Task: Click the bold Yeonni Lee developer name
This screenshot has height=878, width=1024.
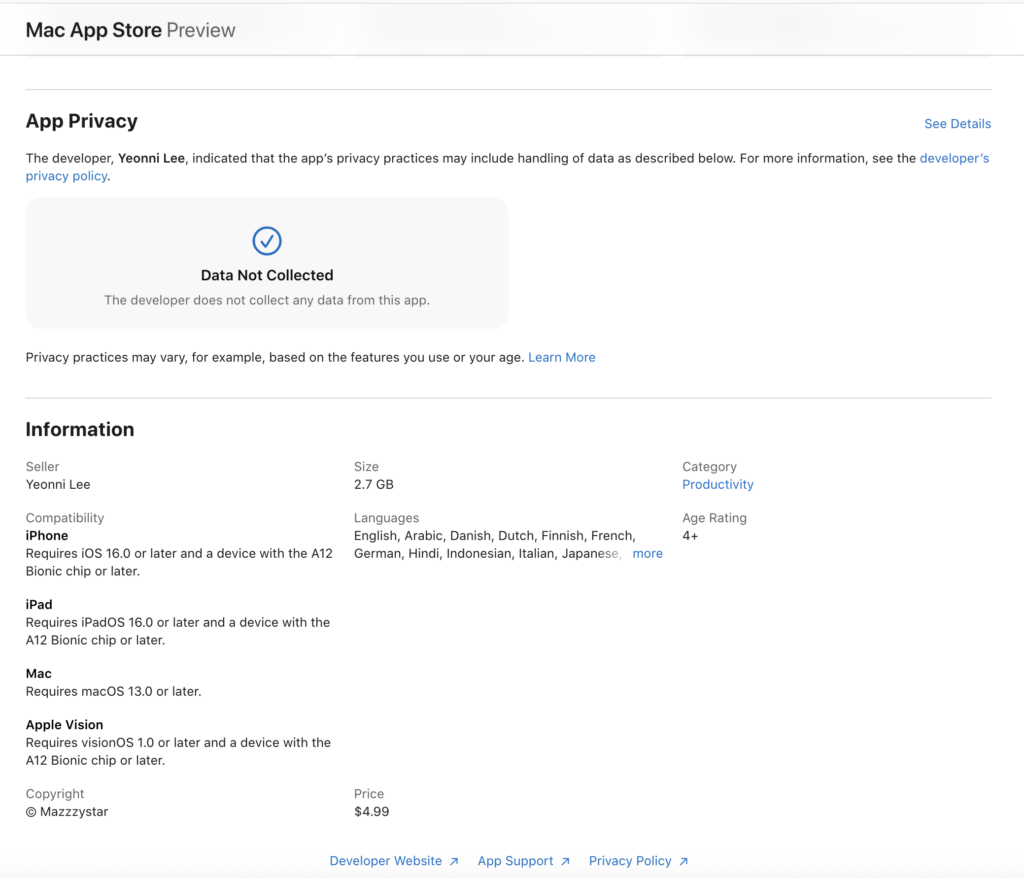Action: [x=151, y=158]
